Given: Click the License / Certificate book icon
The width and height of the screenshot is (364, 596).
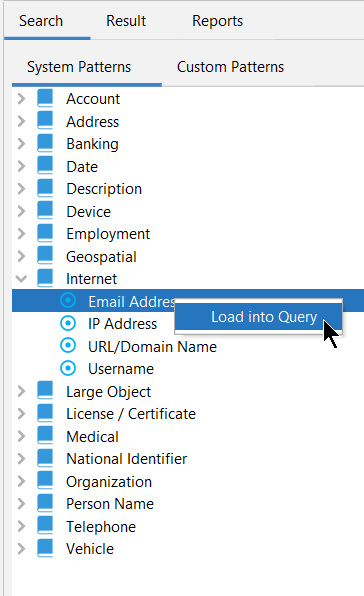Looking at the screenshot, I should point(45,413).
